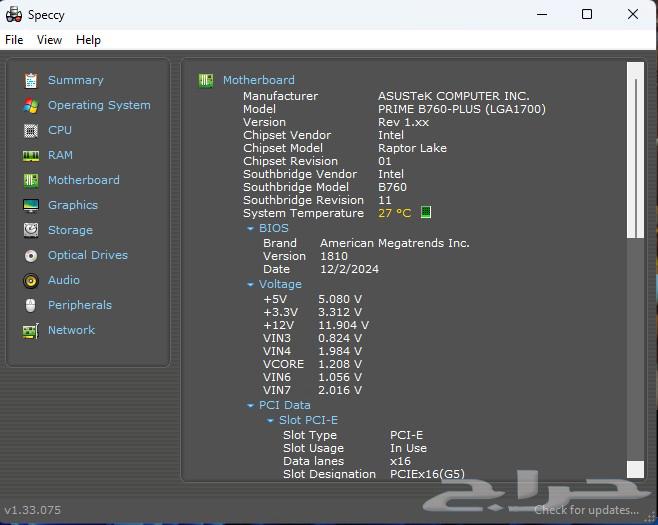Screen dimensions: 658x525
Task: Click the Slot Usage value In Use
Action: click(408, 448)
